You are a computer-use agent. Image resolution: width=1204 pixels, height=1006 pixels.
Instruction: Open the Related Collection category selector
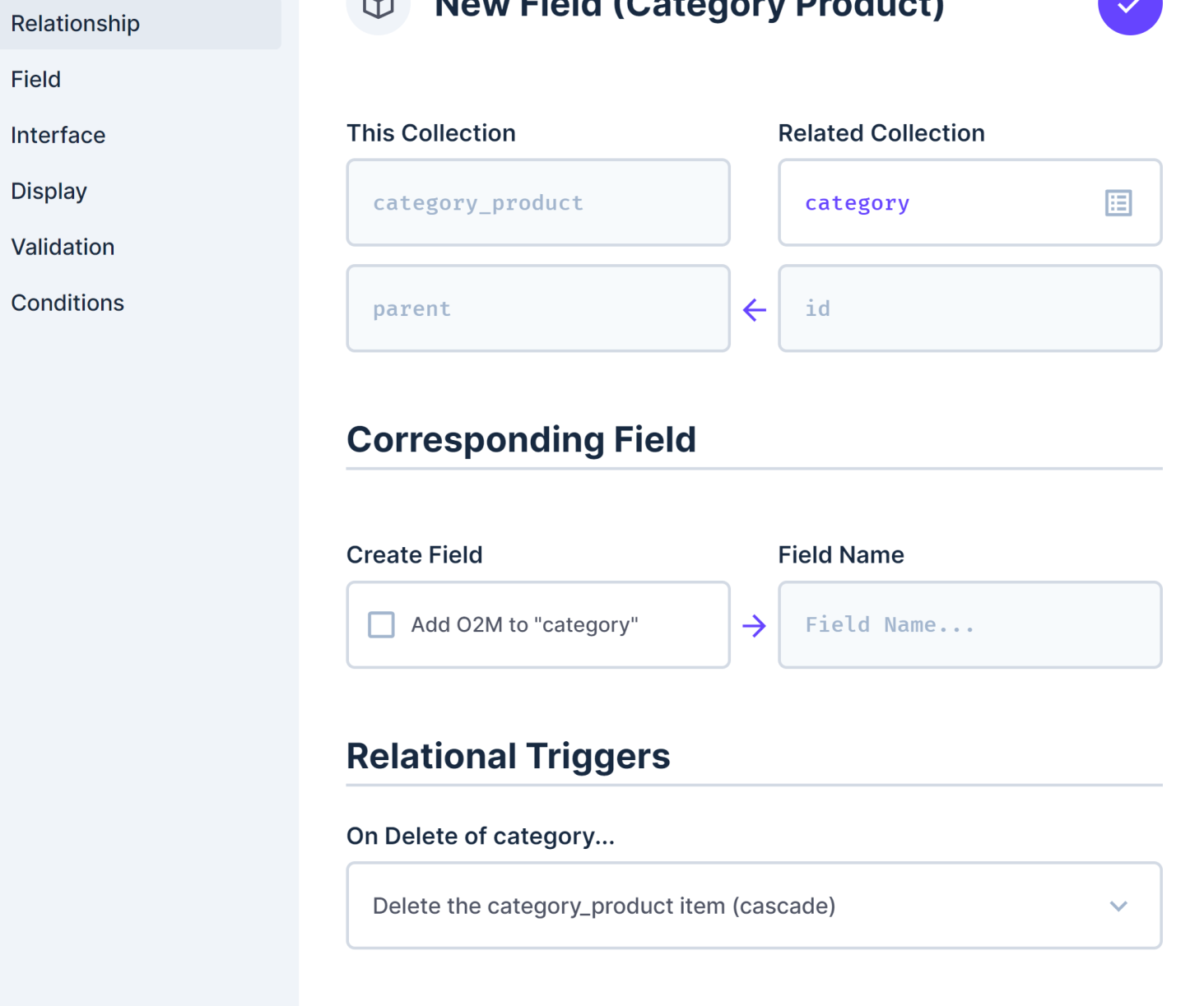[x=969, y=202]
